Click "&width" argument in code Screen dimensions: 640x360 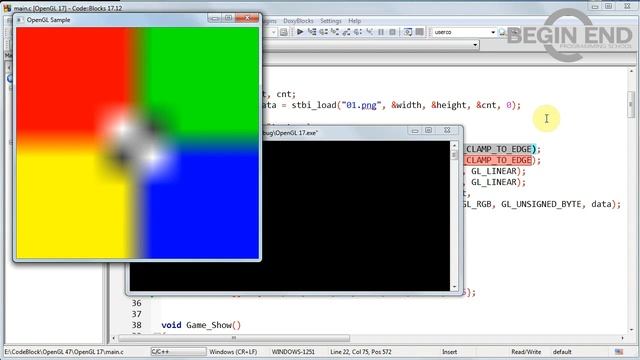coord(406,105)
